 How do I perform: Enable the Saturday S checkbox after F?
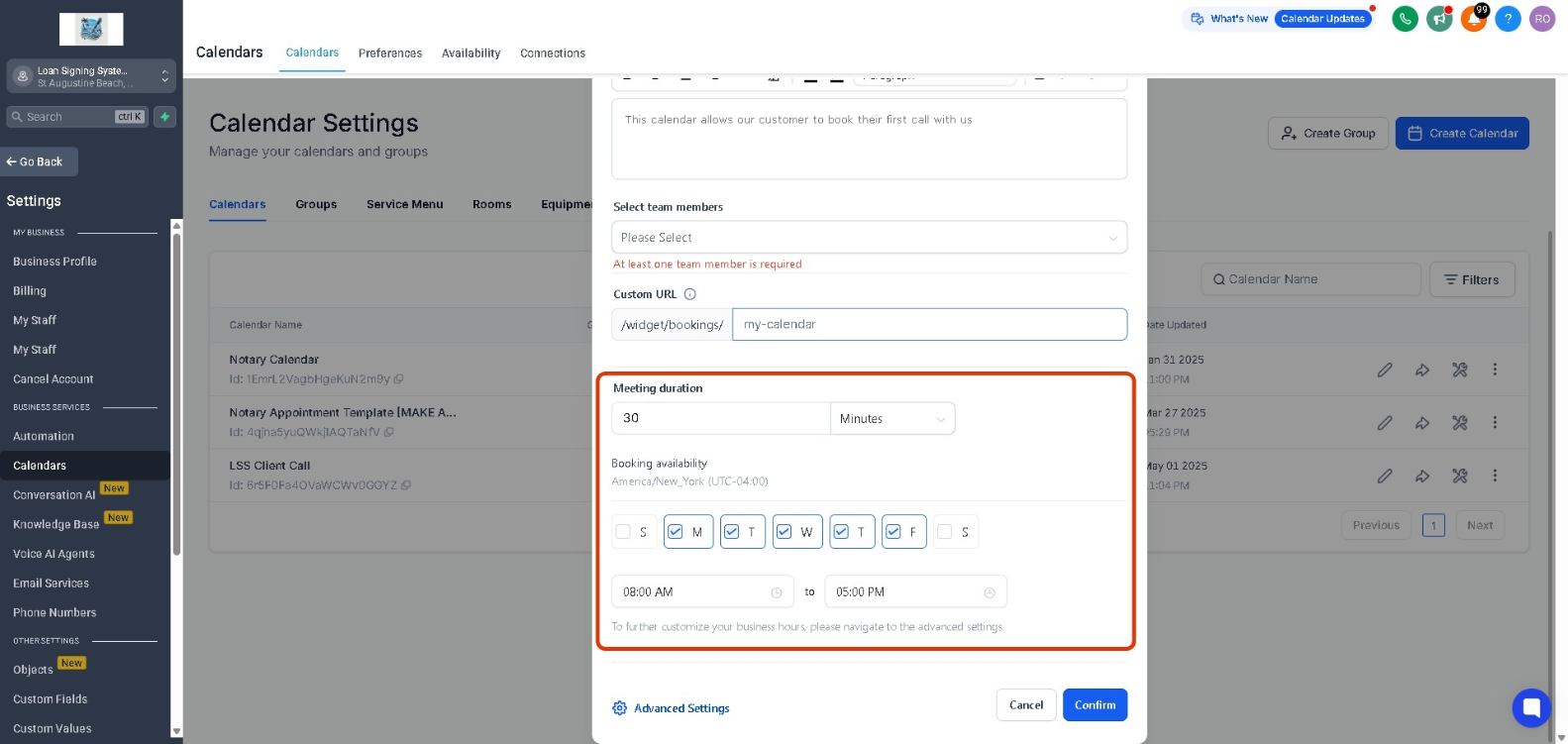945,532
